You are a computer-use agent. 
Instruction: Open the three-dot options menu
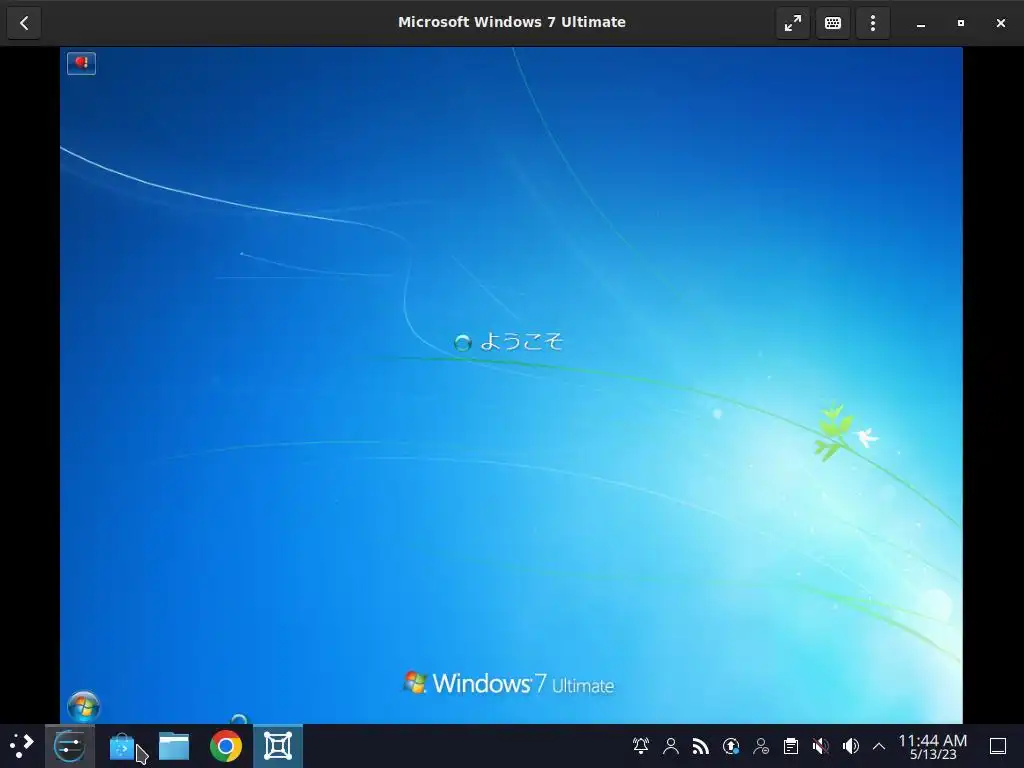[872, 23]
